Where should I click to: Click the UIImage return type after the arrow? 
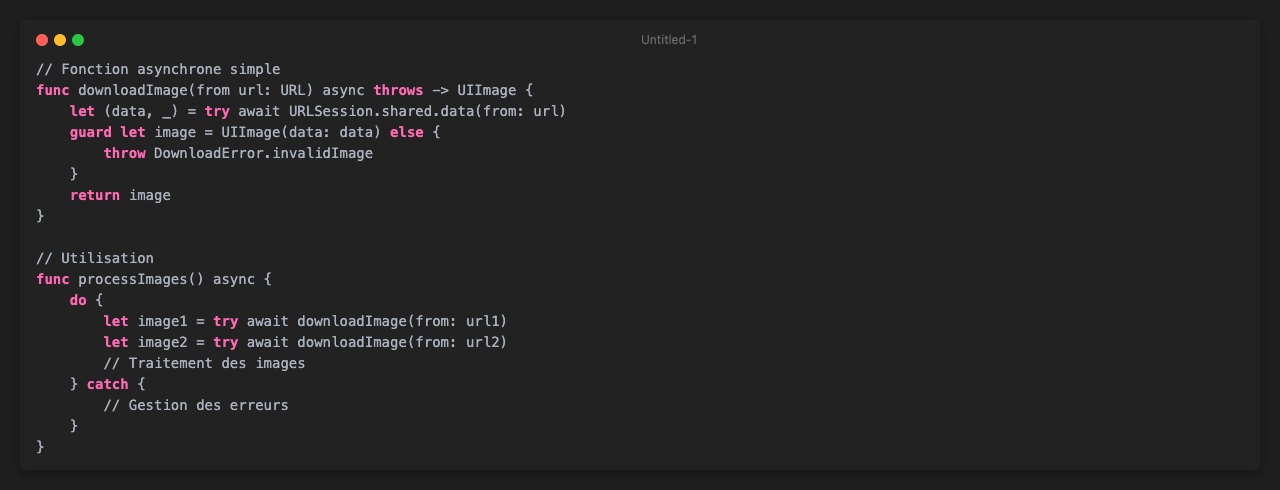pos(486,90)
